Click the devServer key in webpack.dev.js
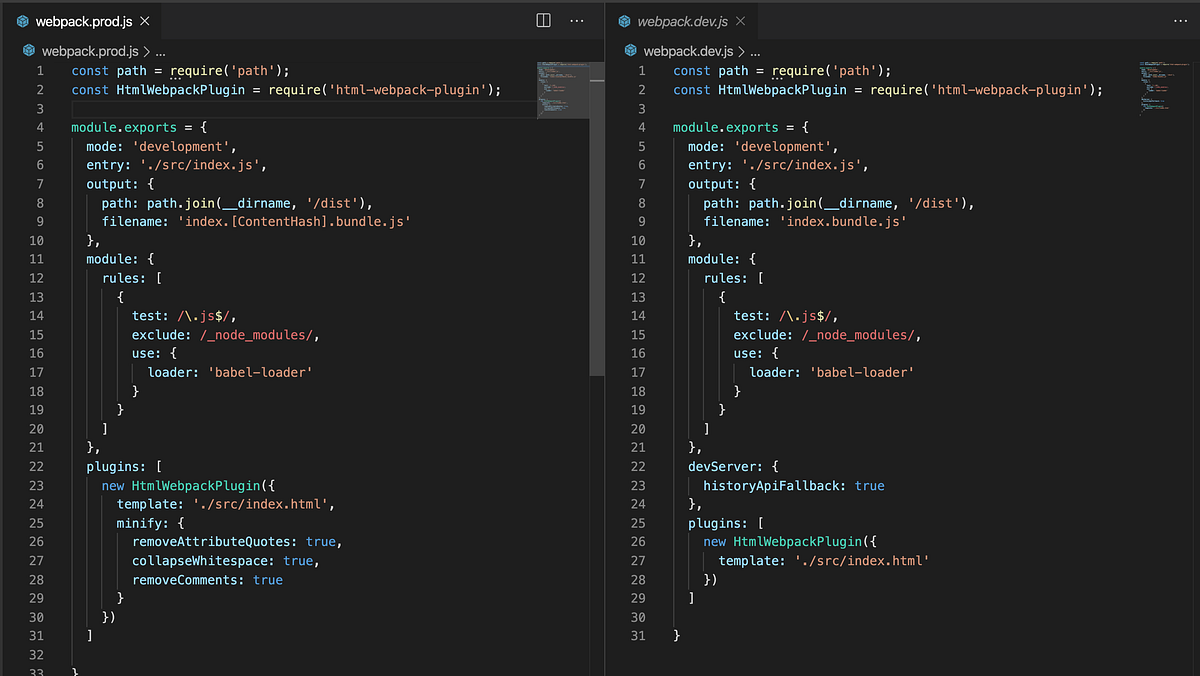1200x676 pixels. [x=721, y=466]
